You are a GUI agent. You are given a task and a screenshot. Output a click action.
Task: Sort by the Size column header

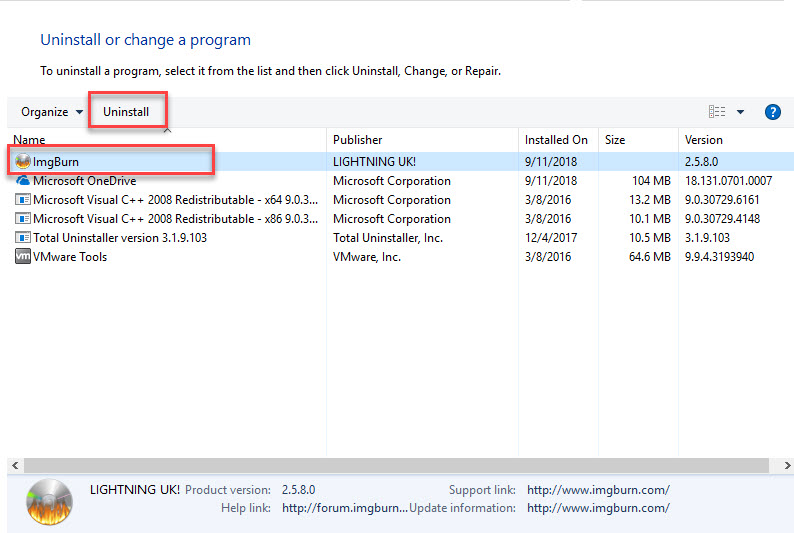pyautogui.click(x=615, y=140)
